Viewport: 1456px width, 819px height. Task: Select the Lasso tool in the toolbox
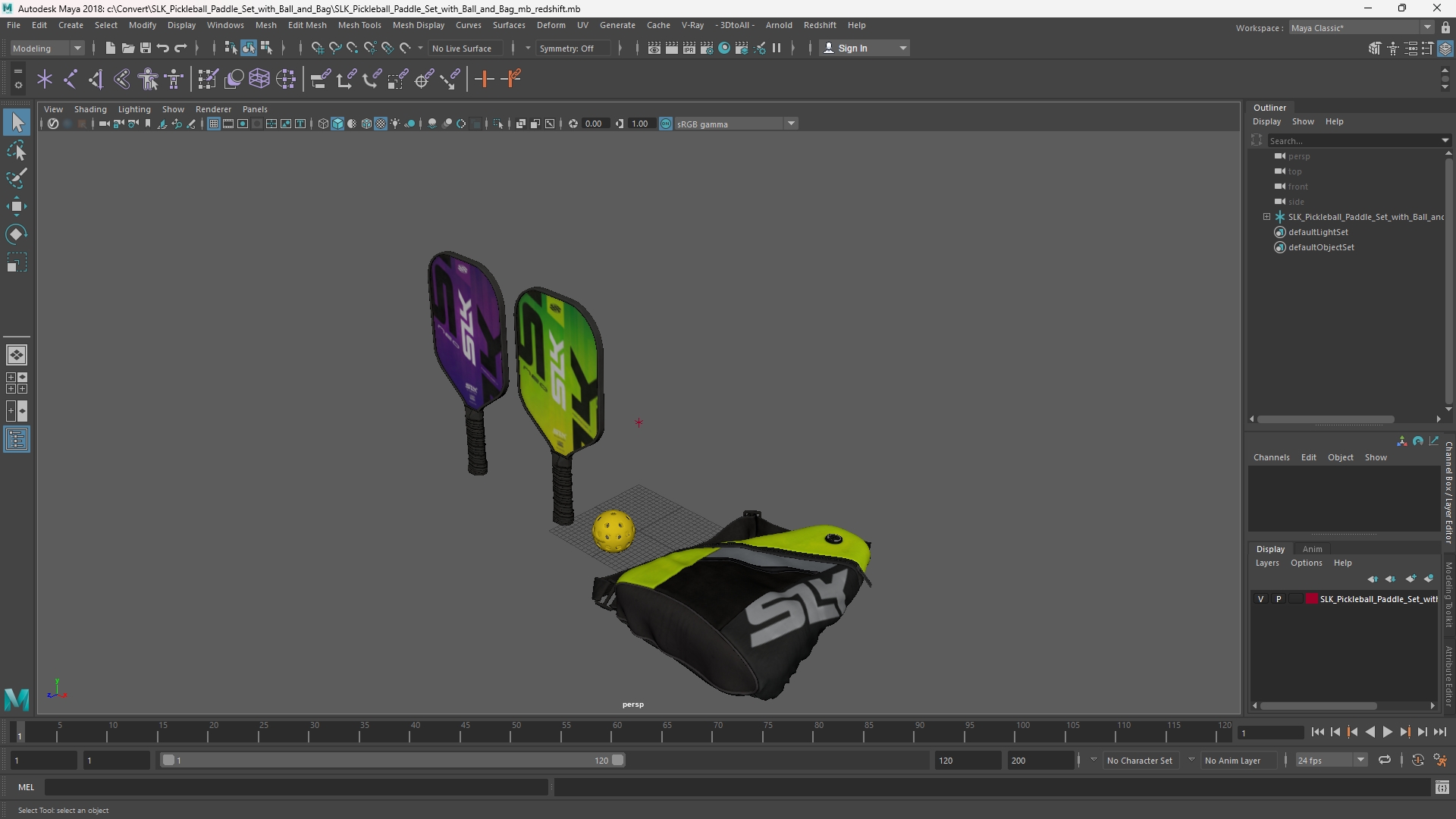[x=17, y=150]
